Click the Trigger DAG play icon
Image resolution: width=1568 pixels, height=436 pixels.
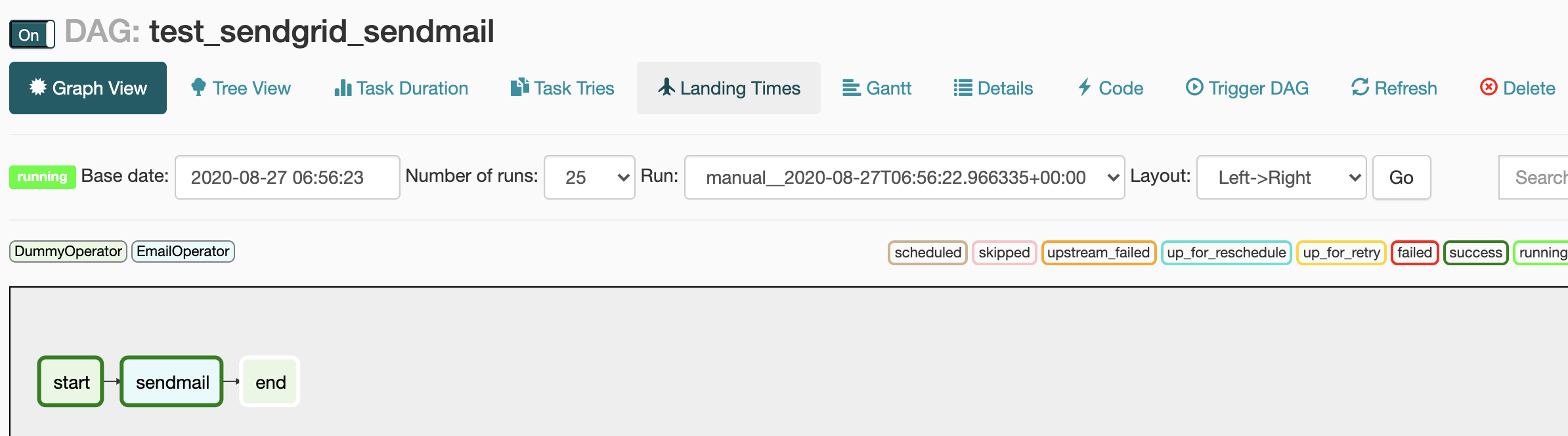[1194, 87]
